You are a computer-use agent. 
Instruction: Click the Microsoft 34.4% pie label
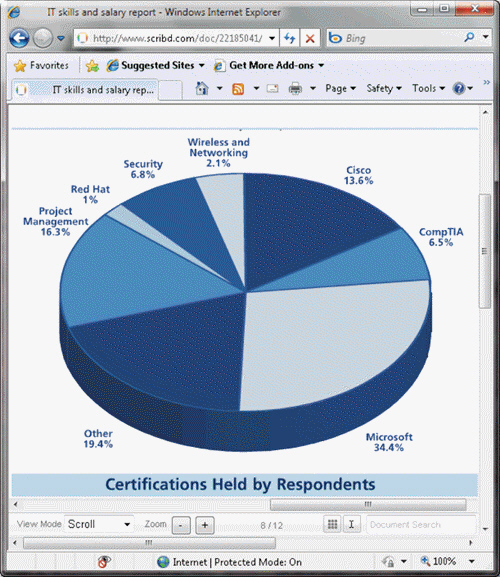click(389, 442)
